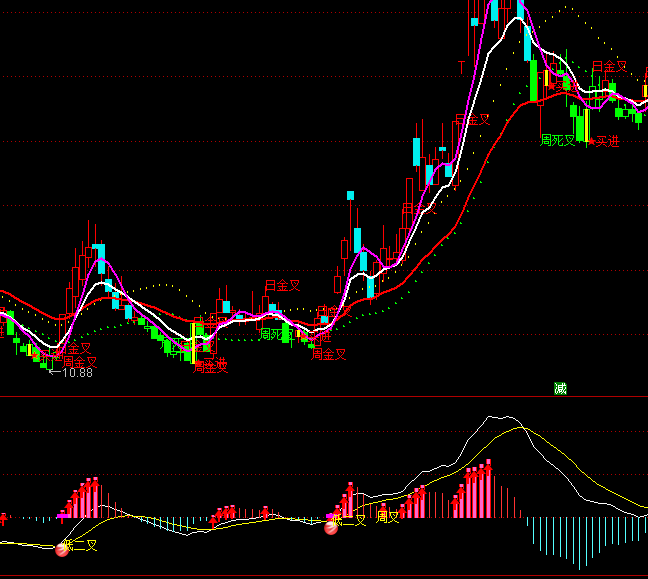Click the horizontal divider between chart panels

324,397
